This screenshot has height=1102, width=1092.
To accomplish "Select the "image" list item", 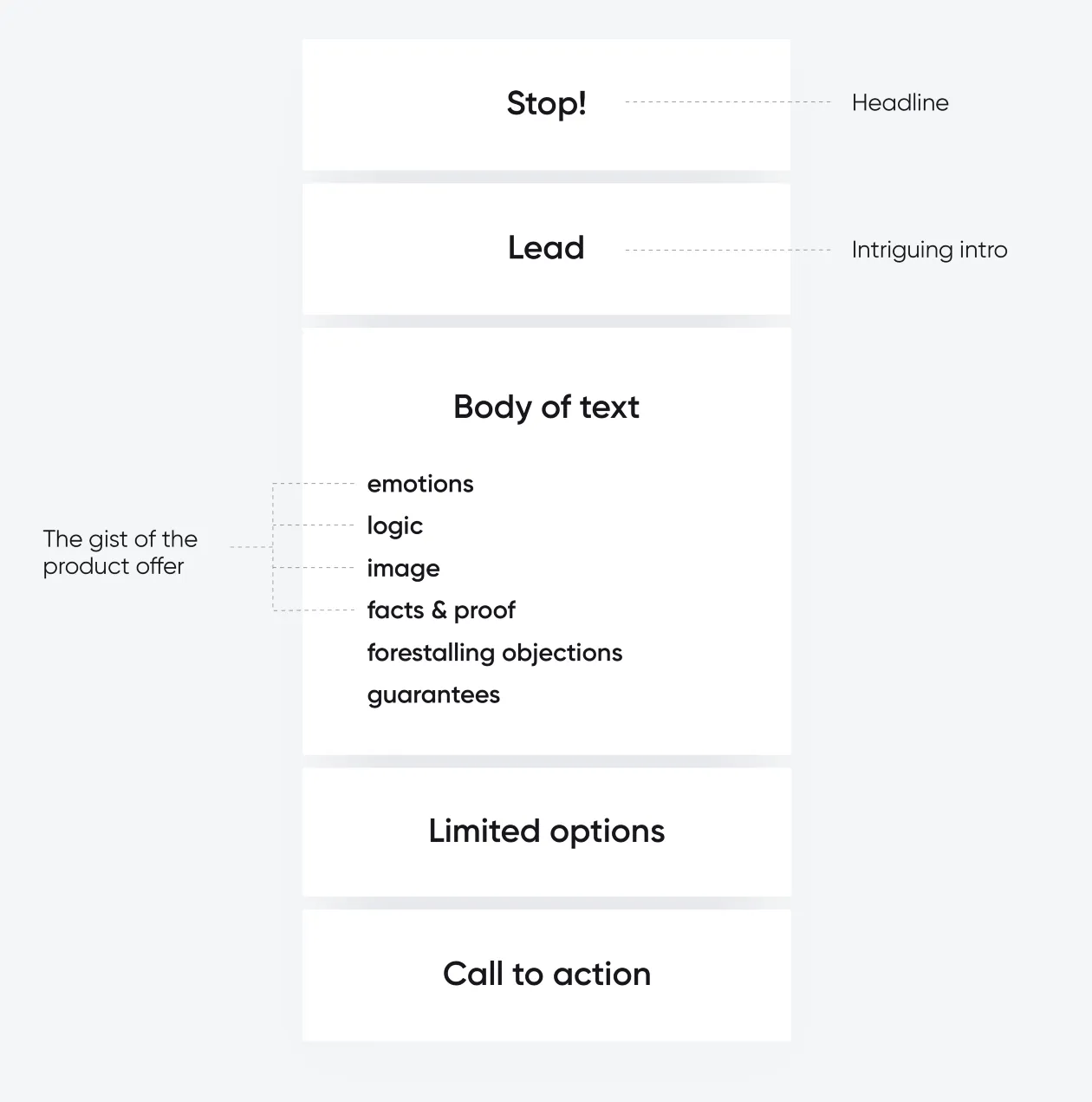I will coord(403,569).
